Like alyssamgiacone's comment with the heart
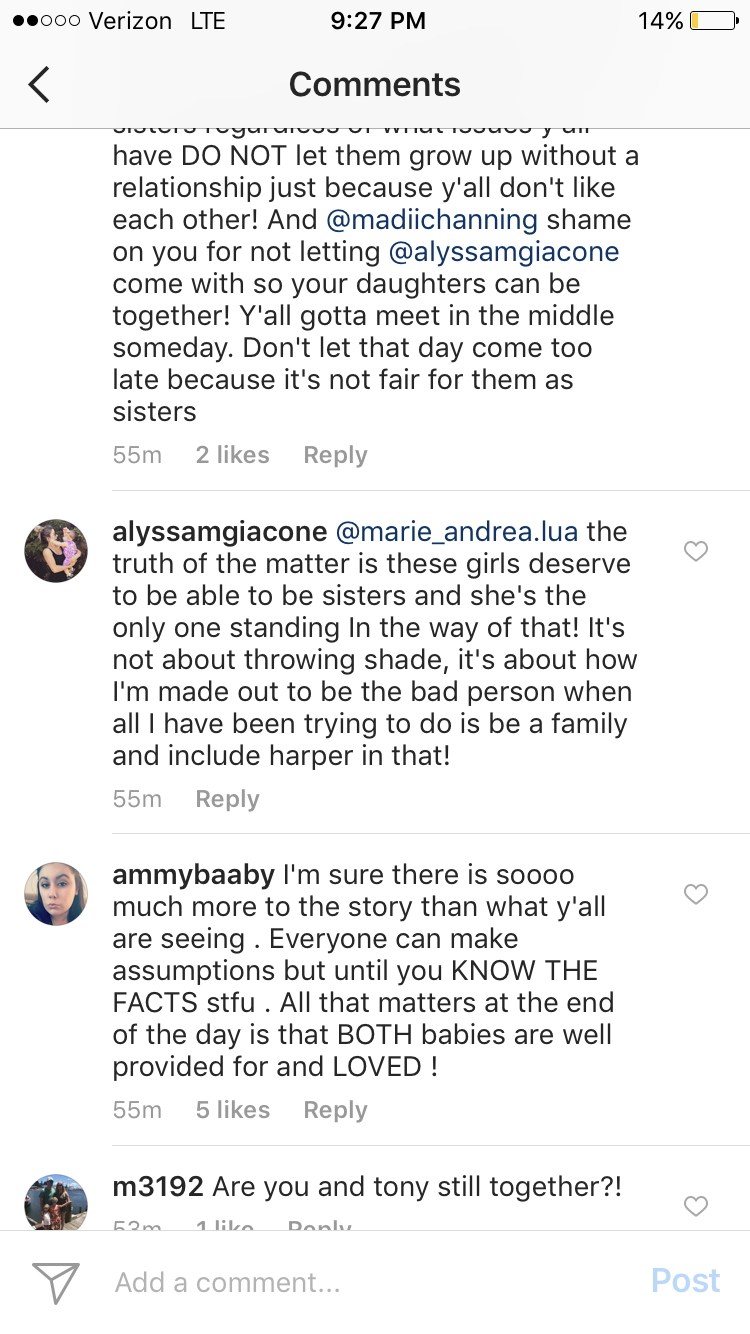 [696, 551]
